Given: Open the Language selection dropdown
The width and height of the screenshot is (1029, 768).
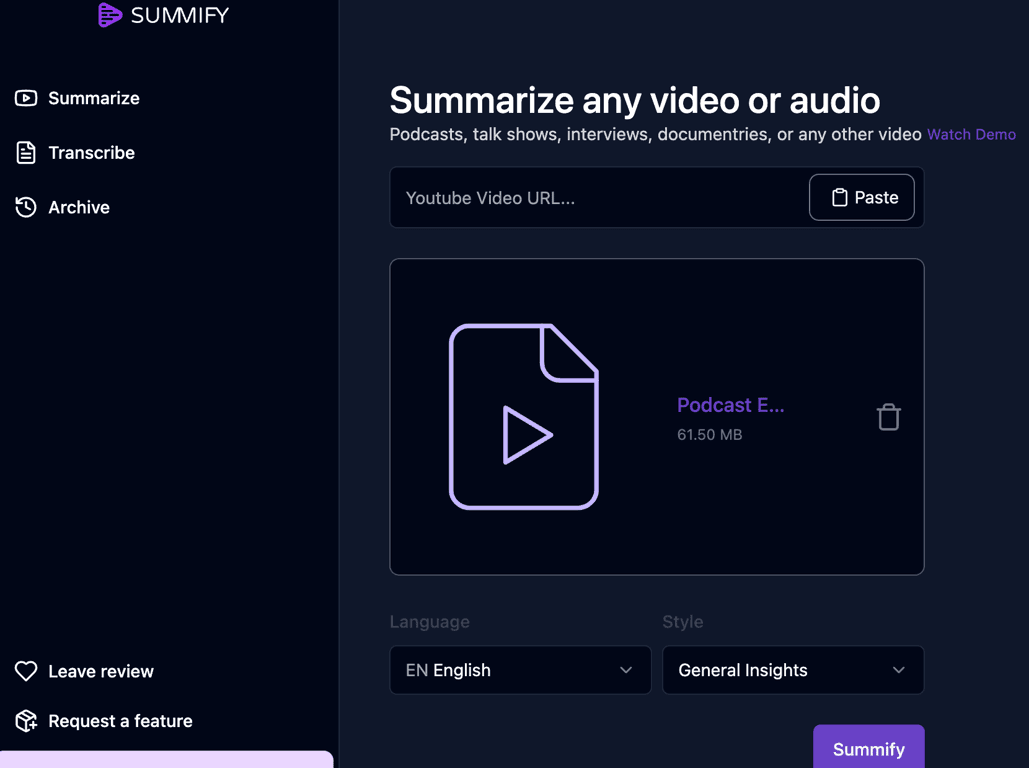Looking at the screenshot, I should [x=520, y=670].
